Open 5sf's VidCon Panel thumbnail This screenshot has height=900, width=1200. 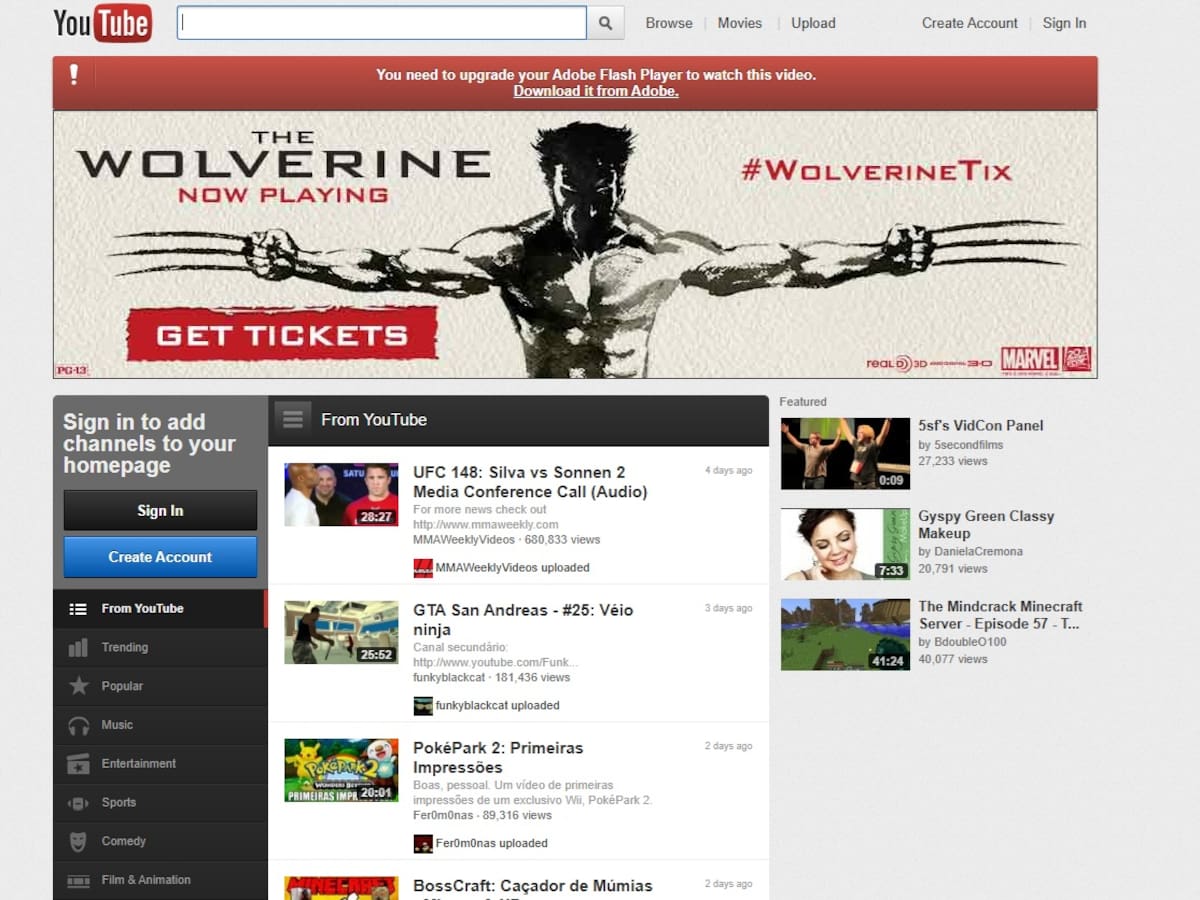point(845,454)
